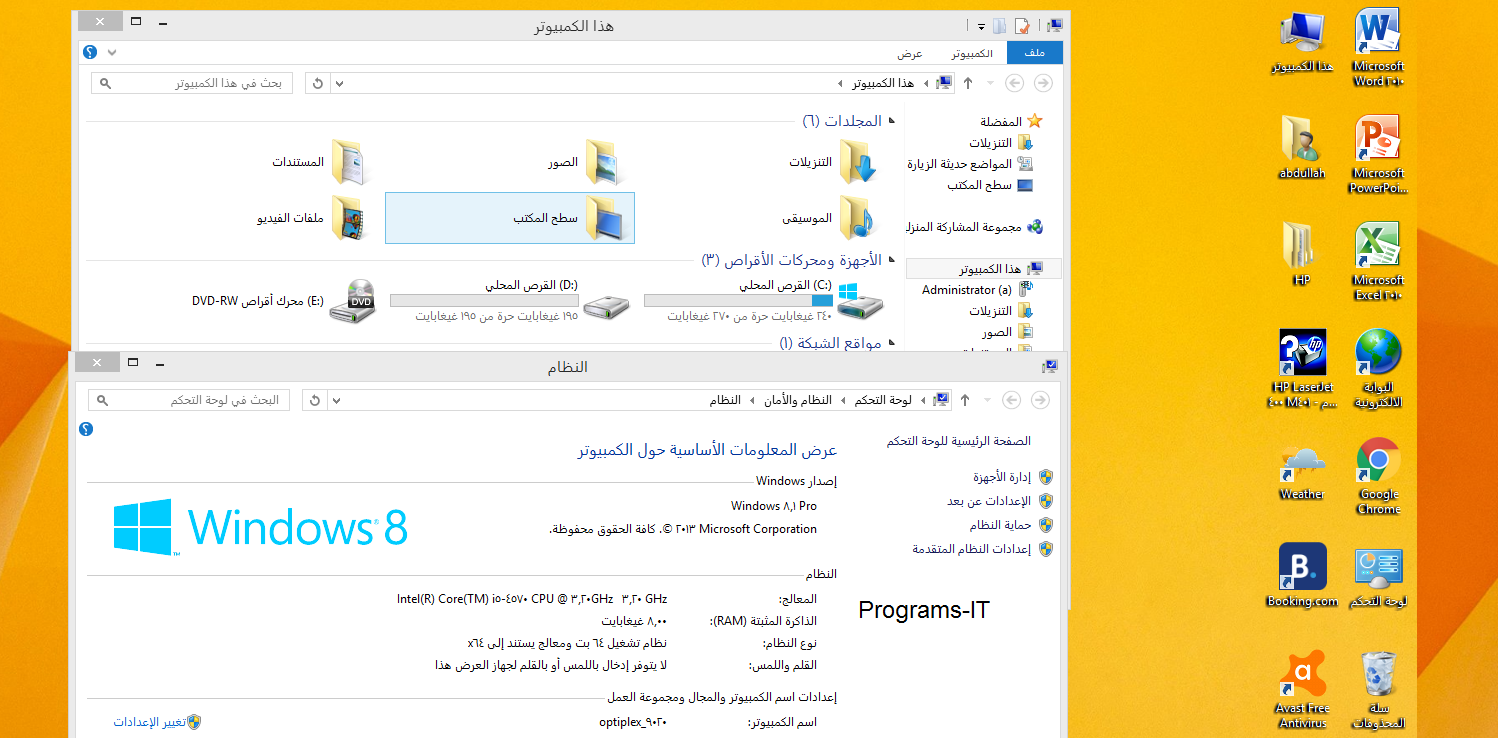Click لوحة التحكم breadcrumb in النظام window

pos(882,400)
